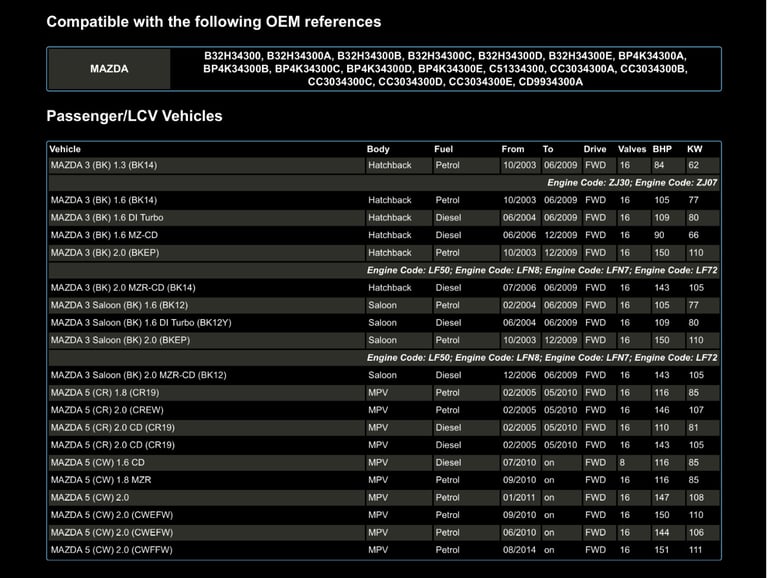Click the 07/2010 From date cell
This screenshot has width=768, height=578.
click(x=520, y=462)
